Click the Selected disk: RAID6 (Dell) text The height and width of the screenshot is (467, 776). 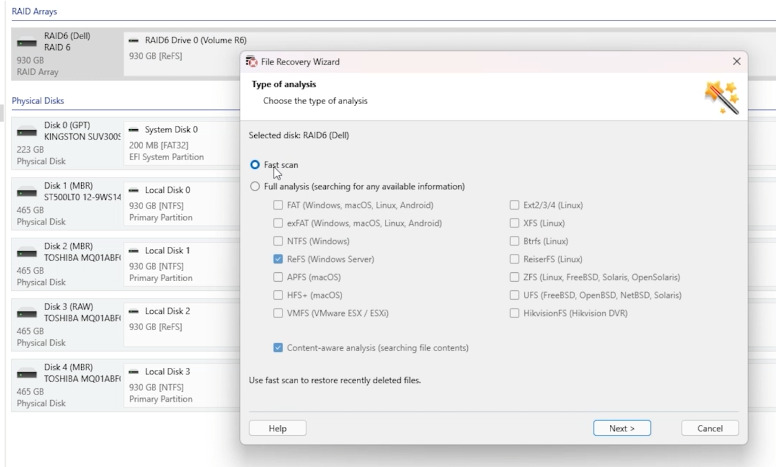(x=298, y=135)
